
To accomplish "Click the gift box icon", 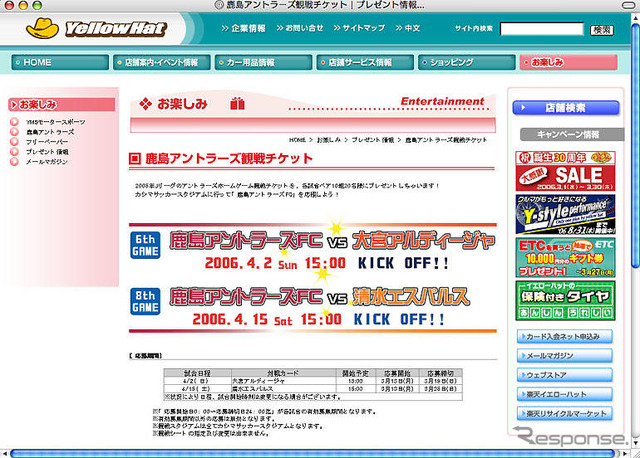I will pos(237,104).
